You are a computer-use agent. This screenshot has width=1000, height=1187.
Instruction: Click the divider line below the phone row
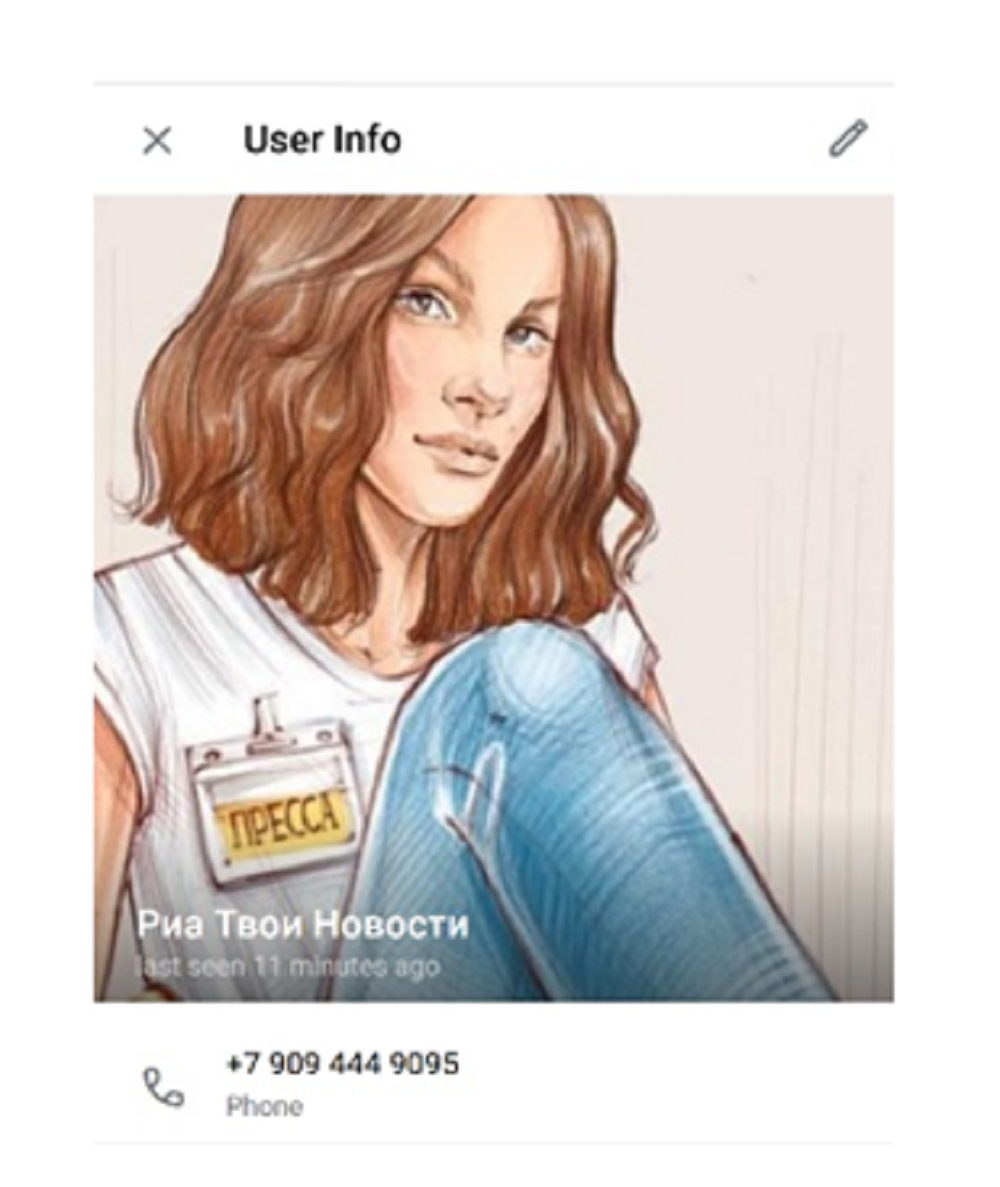coord(494,1144)
